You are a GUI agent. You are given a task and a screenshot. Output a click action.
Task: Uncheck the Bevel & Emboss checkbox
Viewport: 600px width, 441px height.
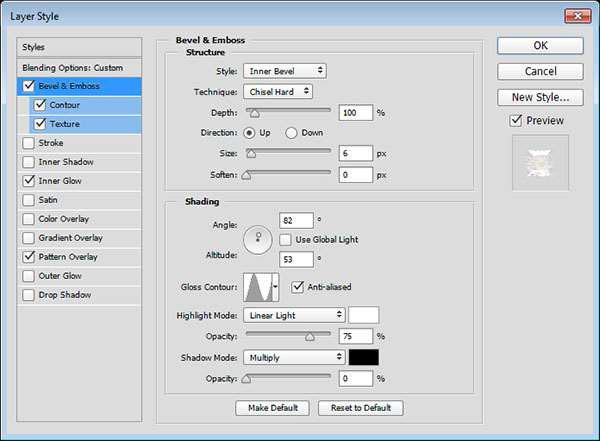[27, 86]
